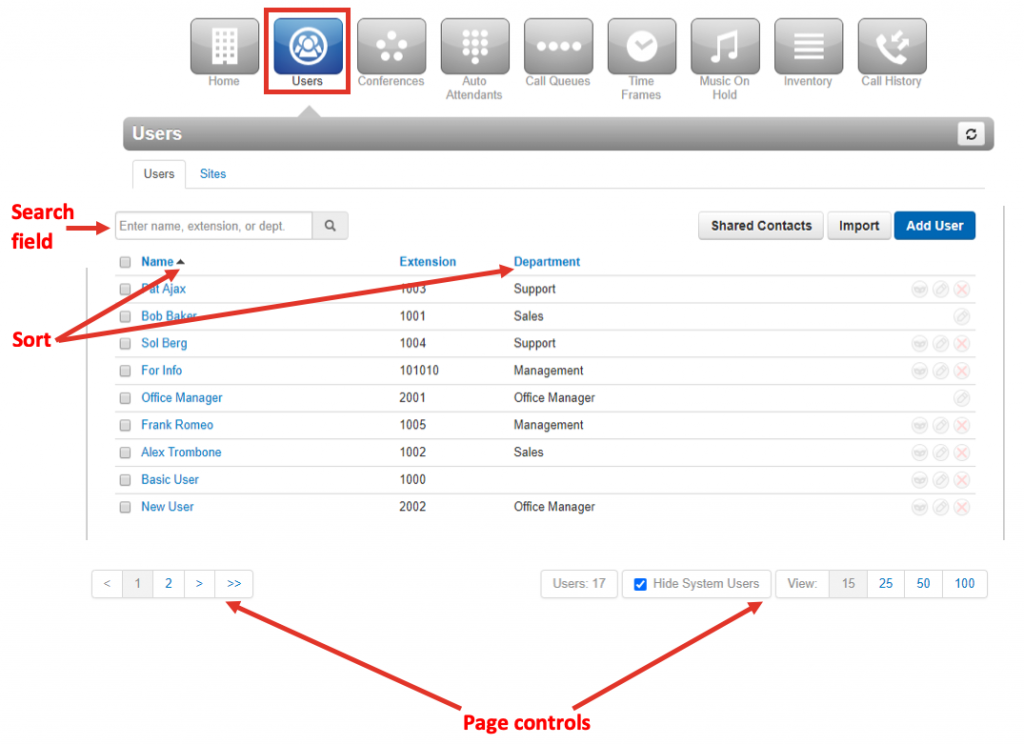Click the name, extension, or dept. search field
Viewport: 1024px width, 745px height.
point(213,226)
